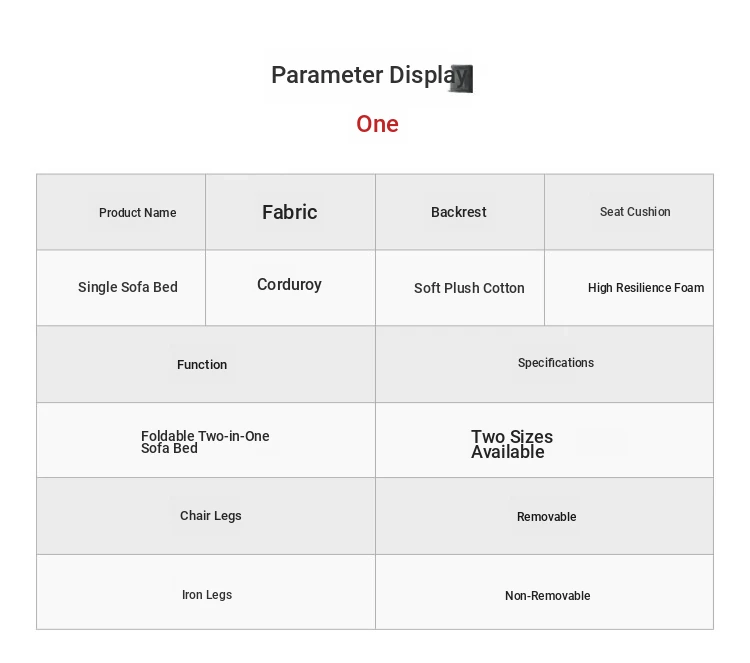
Task: Click the Soft Plush Cotton cell
Action: coord(469,288)
